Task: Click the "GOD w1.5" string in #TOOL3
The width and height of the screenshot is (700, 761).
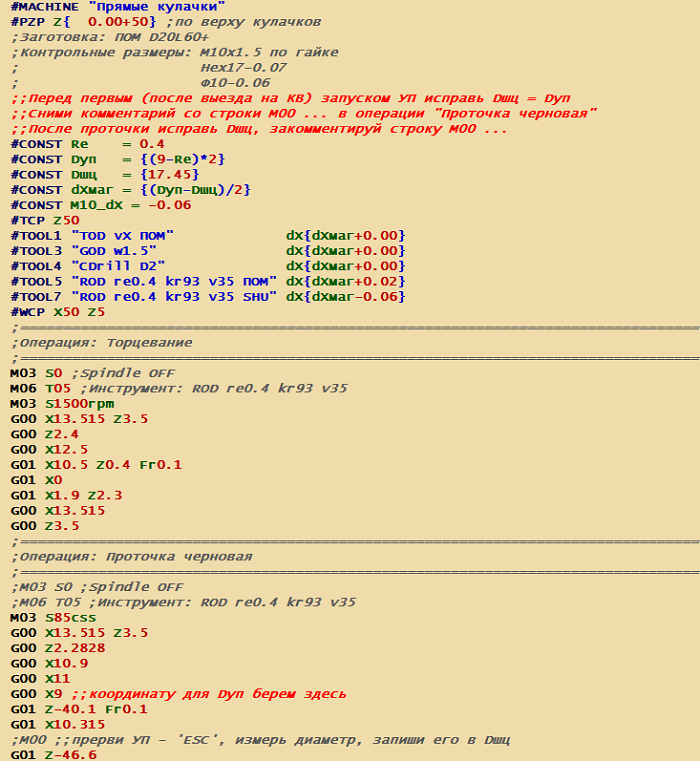Action: click(x=114, y=250)
